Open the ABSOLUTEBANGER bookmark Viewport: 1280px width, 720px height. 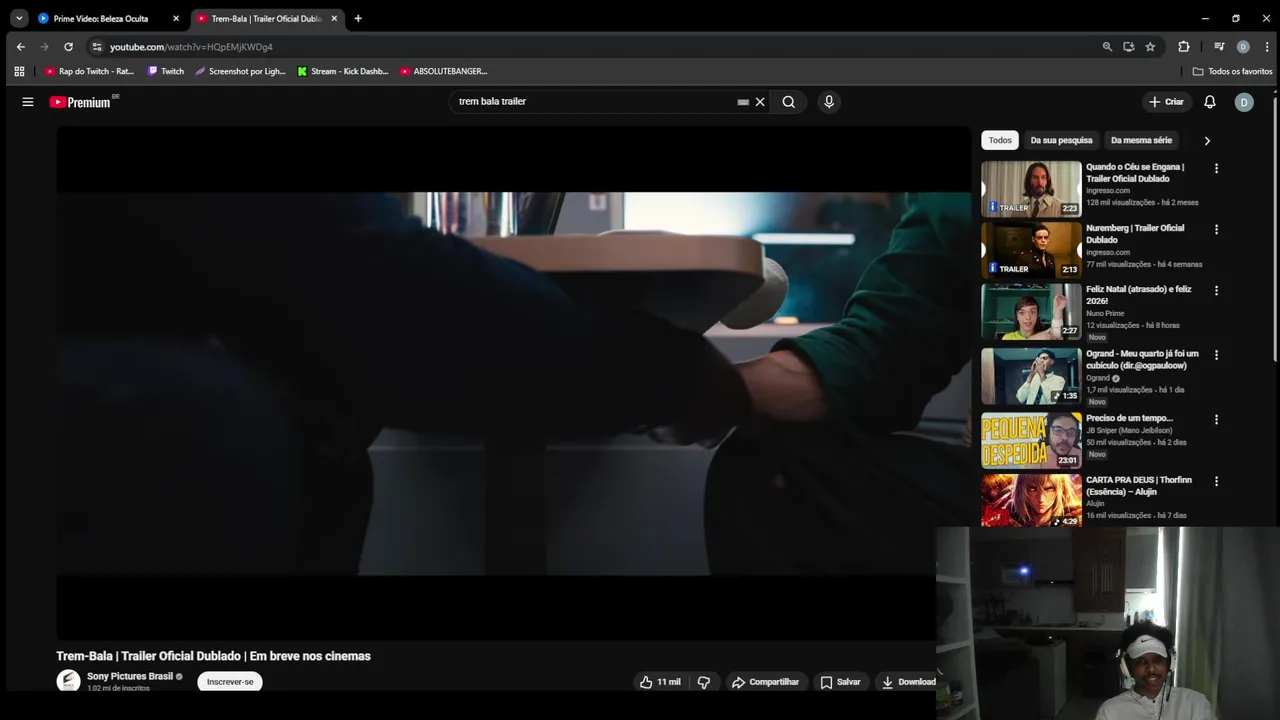click(443, 72)
